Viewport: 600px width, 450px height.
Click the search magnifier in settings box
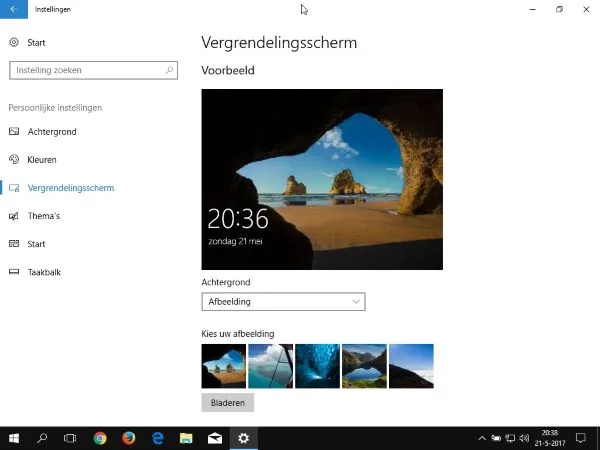tap(170, 71)
